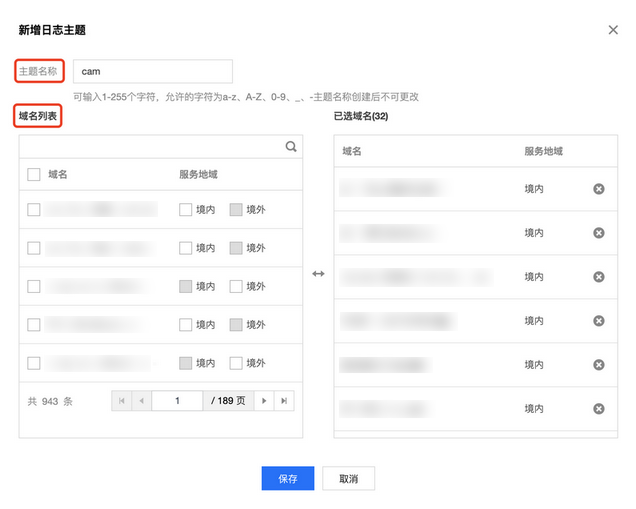The image size is (636, 509).
Task: Remove the last visible selected domain
Action: coord(599,409)
